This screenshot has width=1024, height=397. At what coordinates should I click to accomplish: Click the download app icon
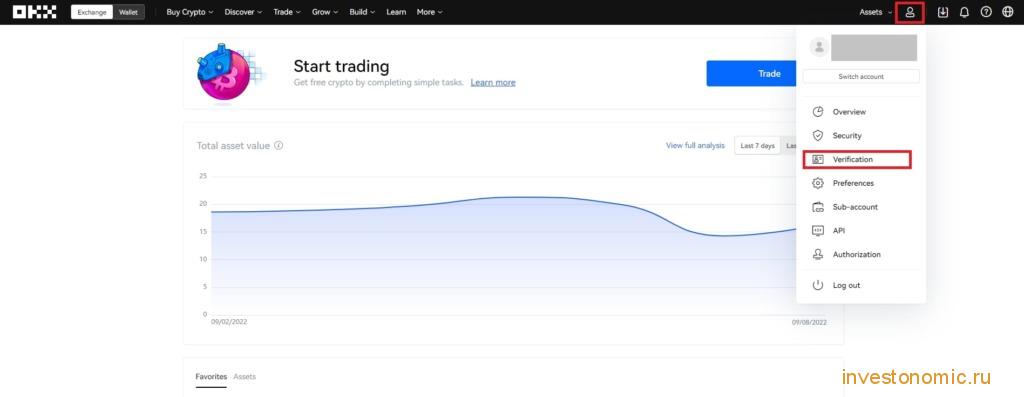942,12
